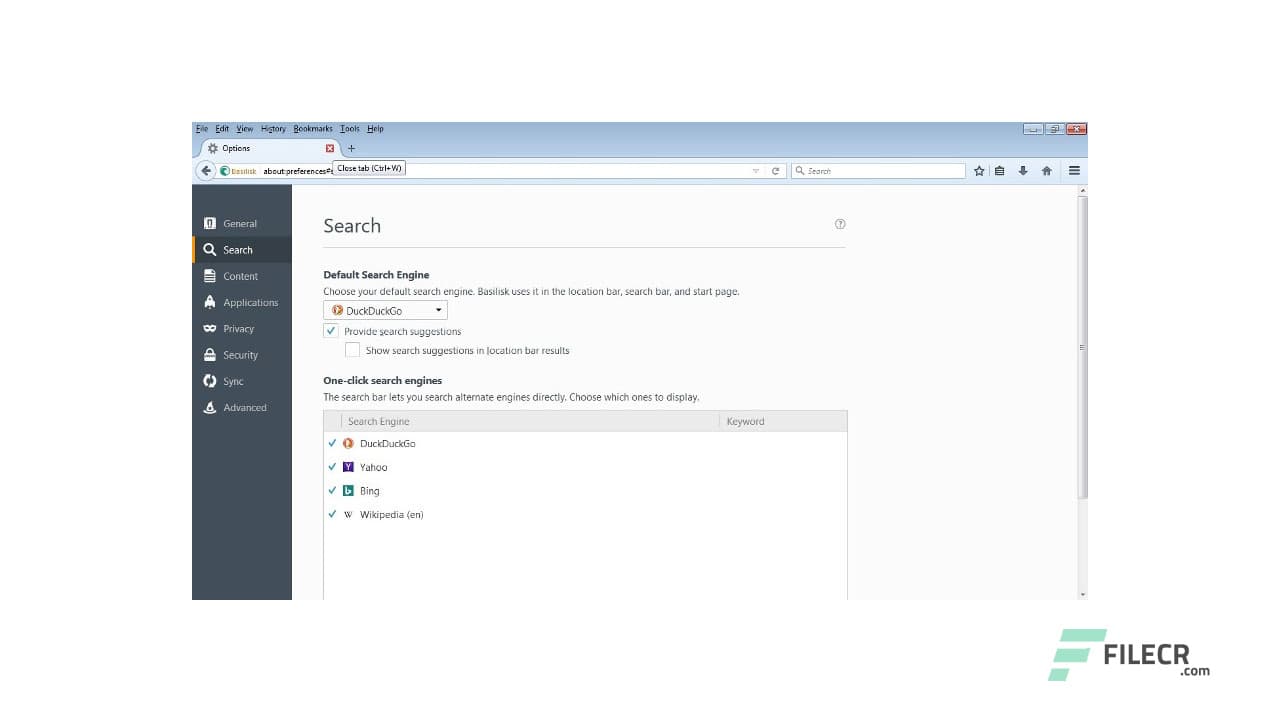Open the Search settings panel

[x=237, y=249]
